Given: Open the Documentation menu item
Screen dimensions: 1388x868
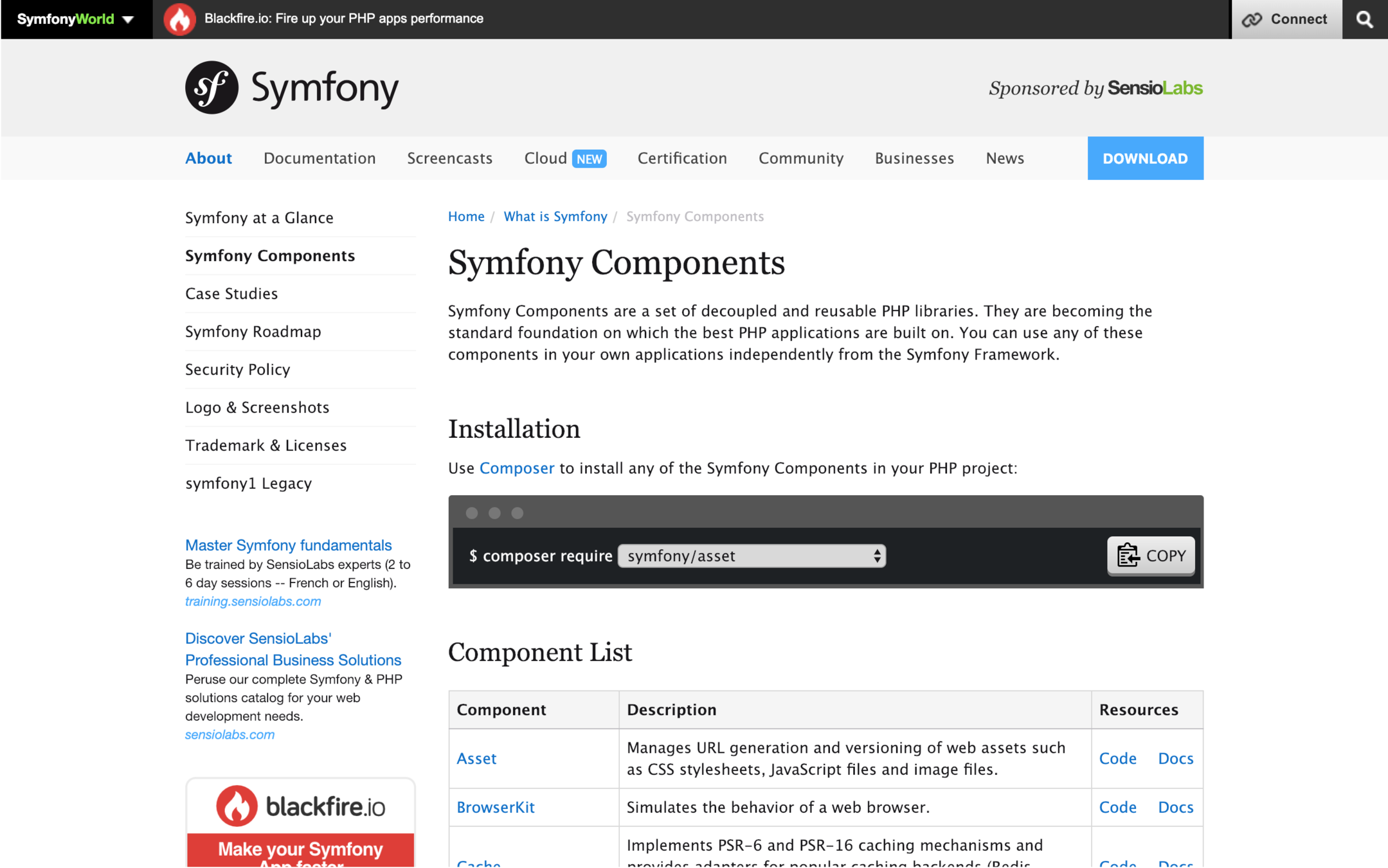Looking at the screenshot, I should [320, 158].
